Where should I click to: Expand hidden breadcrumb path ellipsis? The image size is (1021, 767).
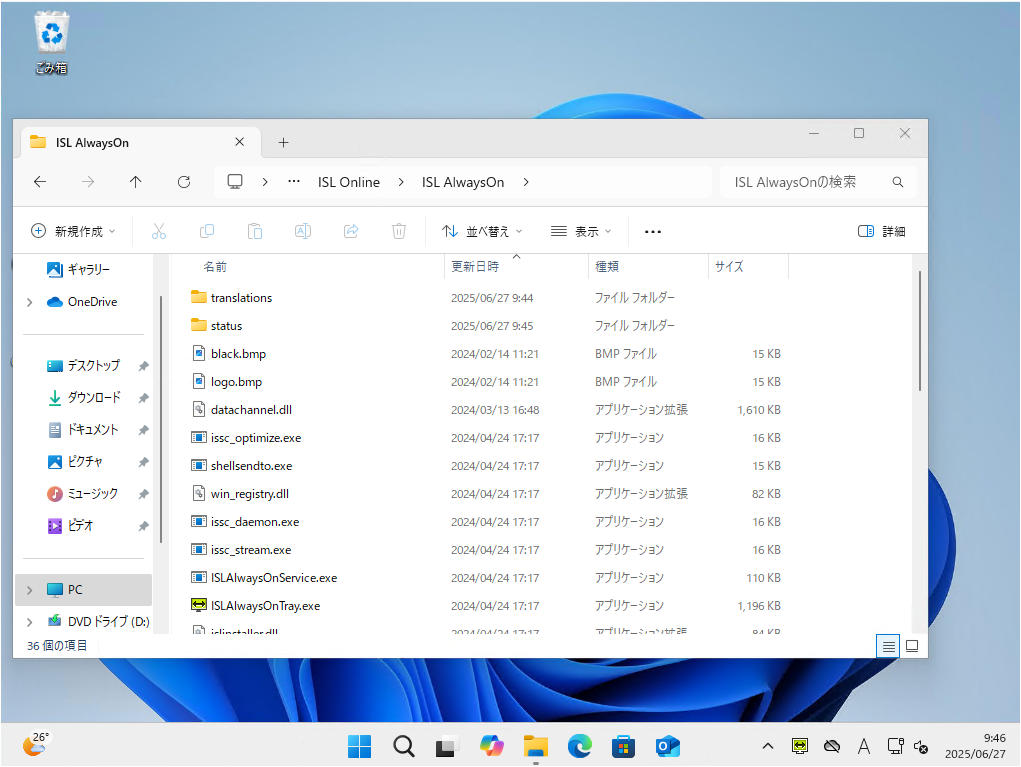[294, 182]
